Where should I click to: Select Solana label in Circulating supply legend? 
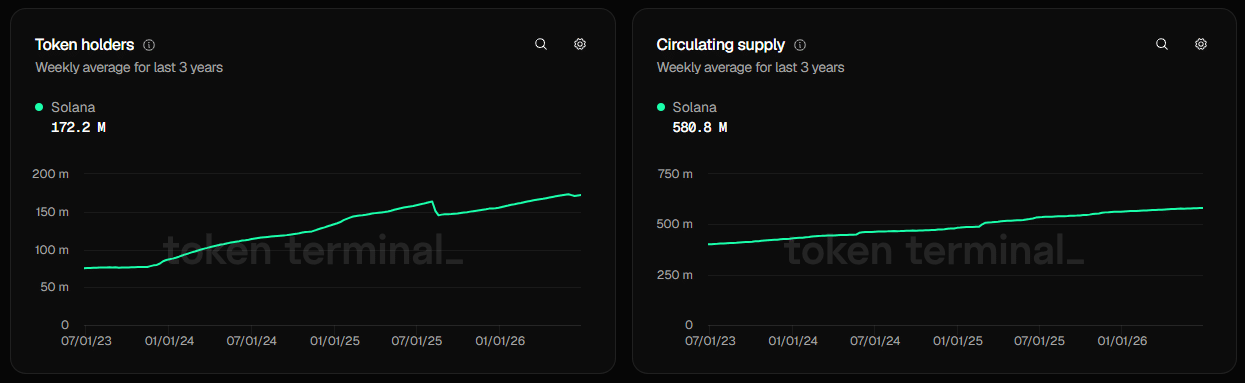(x=695, y=107)
